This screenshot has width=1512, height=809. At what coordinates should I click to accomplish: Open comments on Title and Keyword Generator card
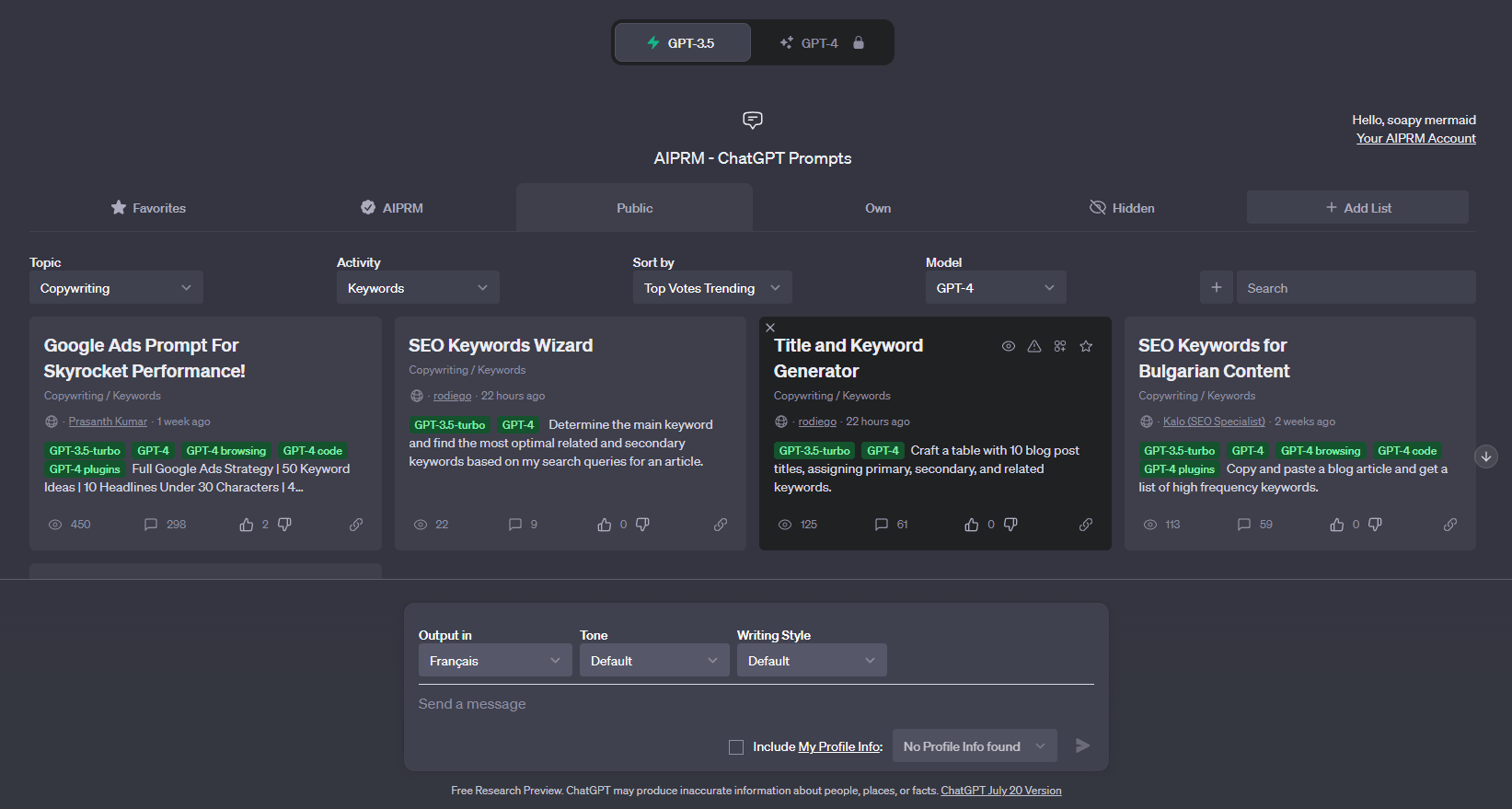(x=882, y=525)
